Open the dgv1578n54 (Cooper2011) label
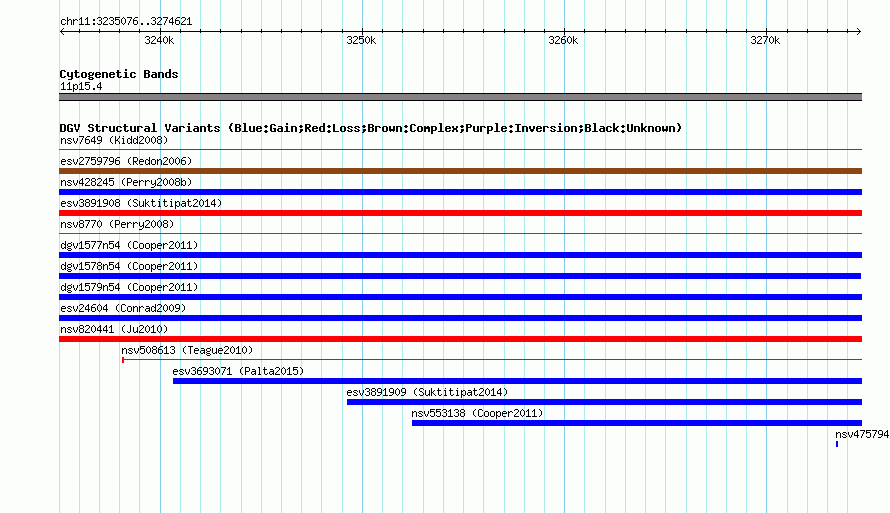890x513 pixels. (x=129, y=266)
